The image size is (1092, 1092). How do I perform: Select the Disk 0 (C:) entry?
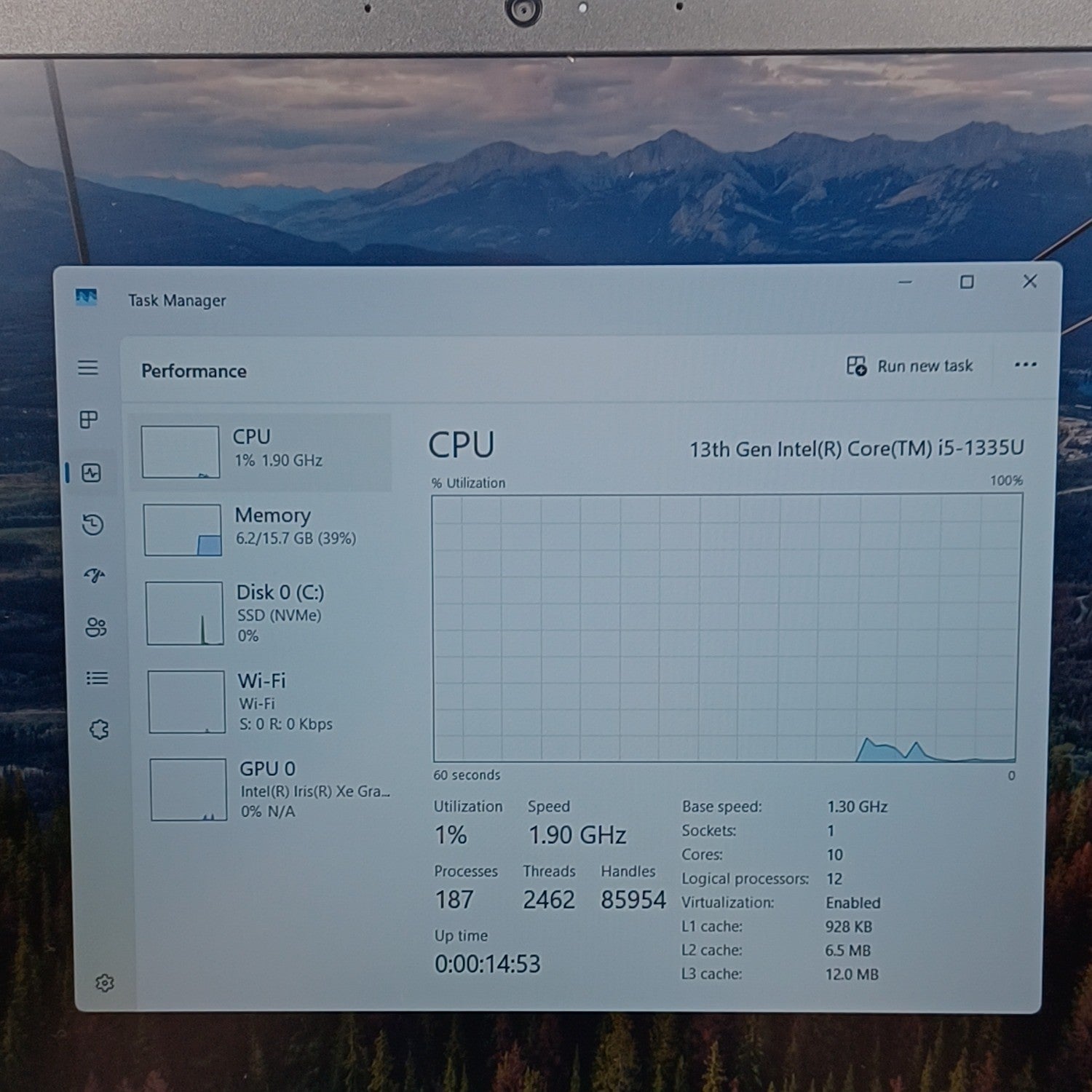264,613
